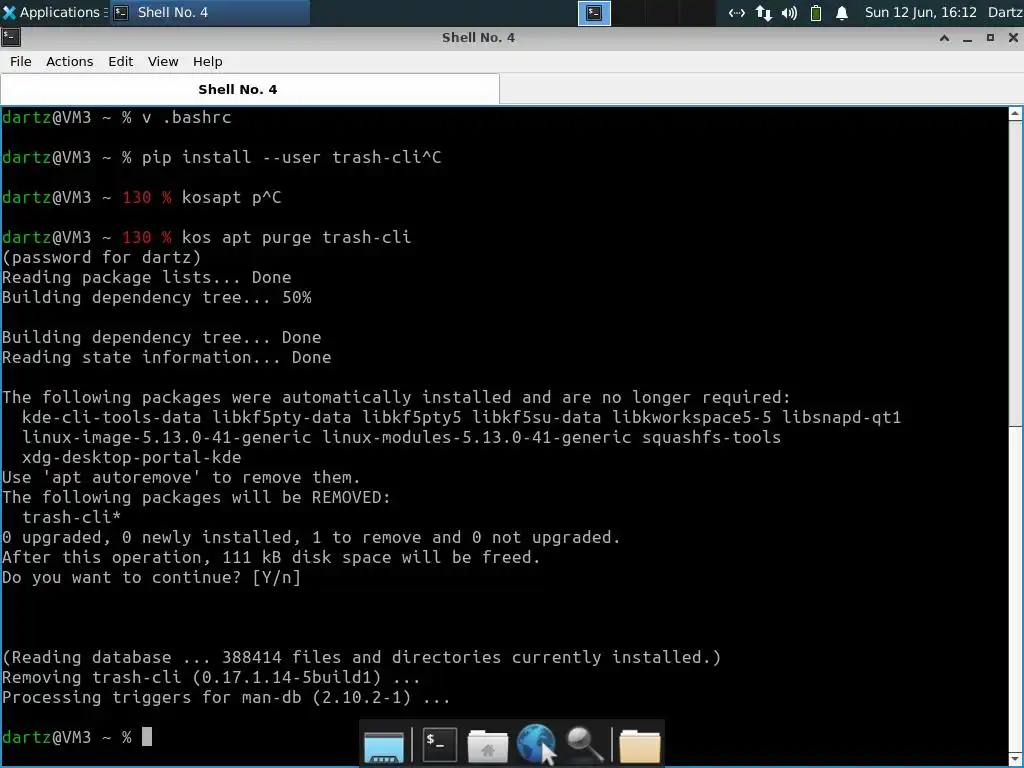This screenshot has height=768, width=1024.
Task: Click the 'kosapt p^C' command text
Action: click(x=231, y=197)
